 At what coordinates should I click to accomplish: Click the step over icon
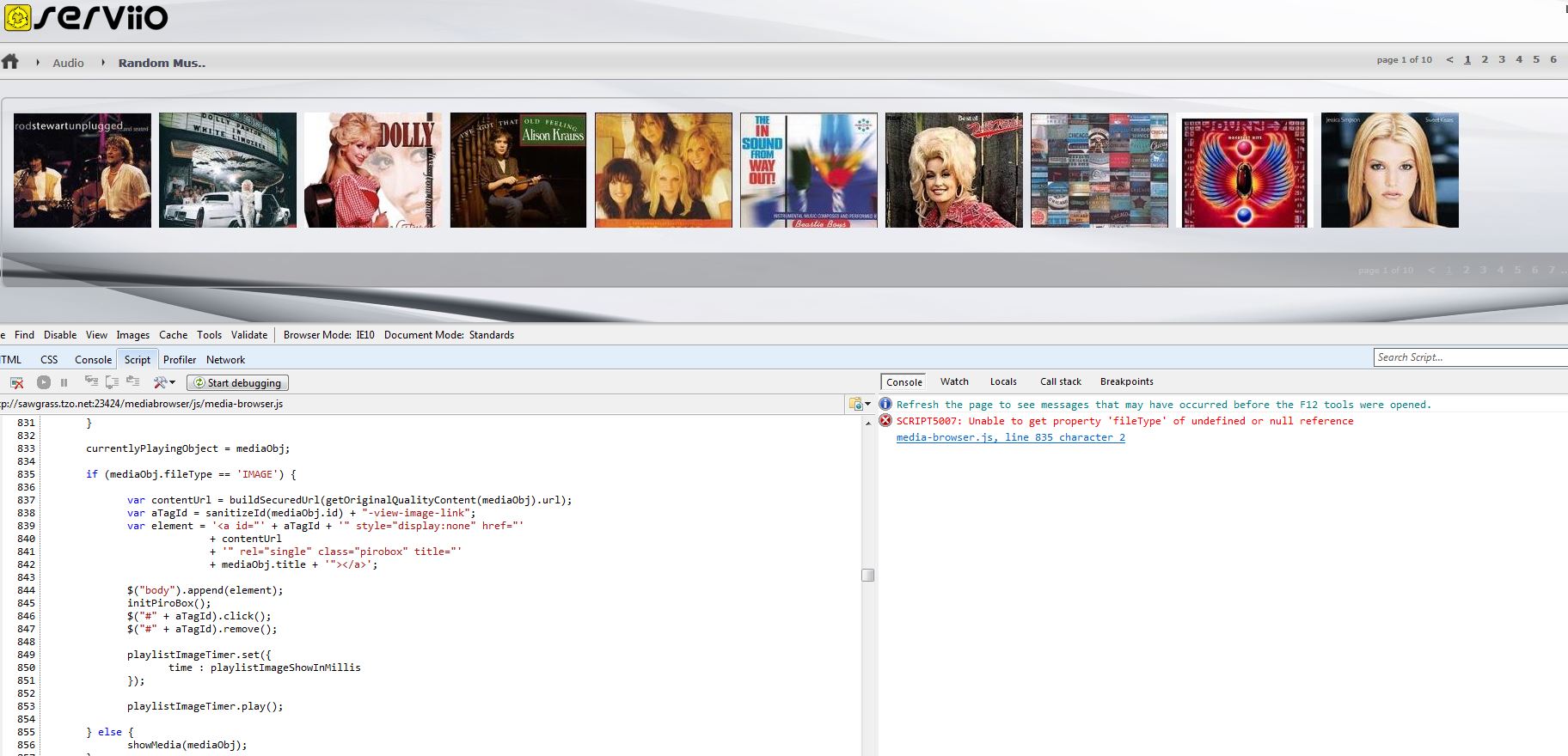(112, 381)
